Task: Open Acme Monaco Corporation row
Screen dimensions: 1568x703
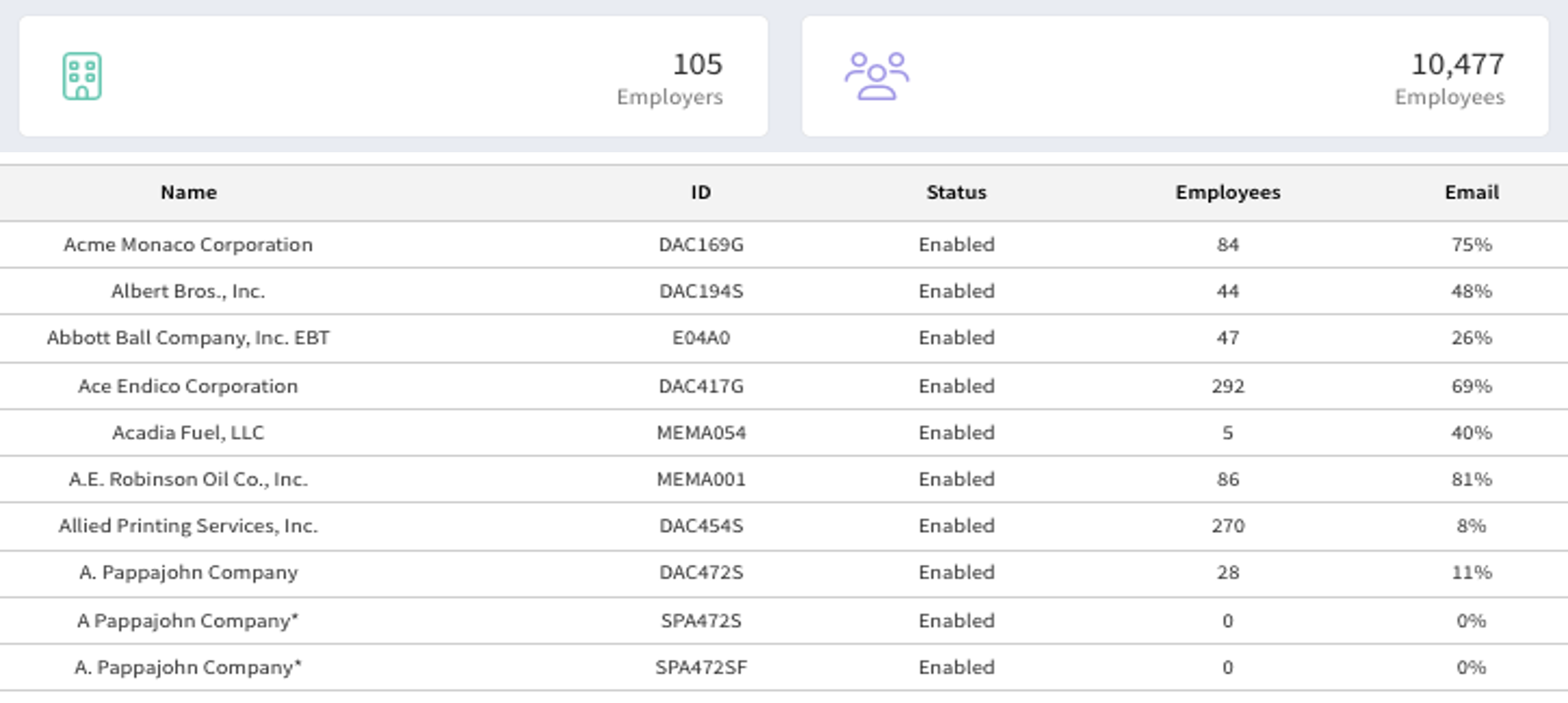Action: (188, 245)
